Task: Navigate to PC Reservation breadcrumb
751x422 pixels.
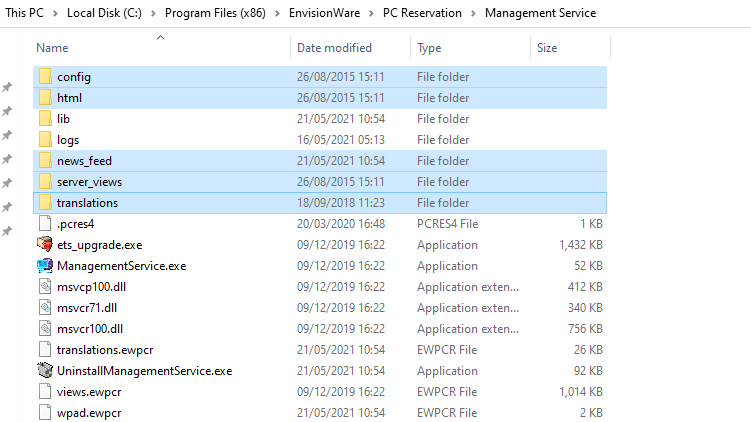Action: (x=422, y=13)
